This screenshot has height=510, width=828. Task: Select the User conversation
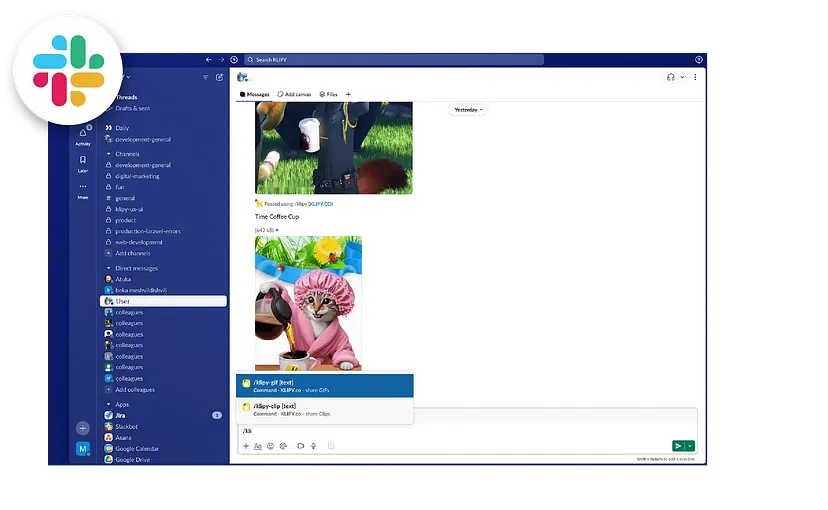[163, 301]
